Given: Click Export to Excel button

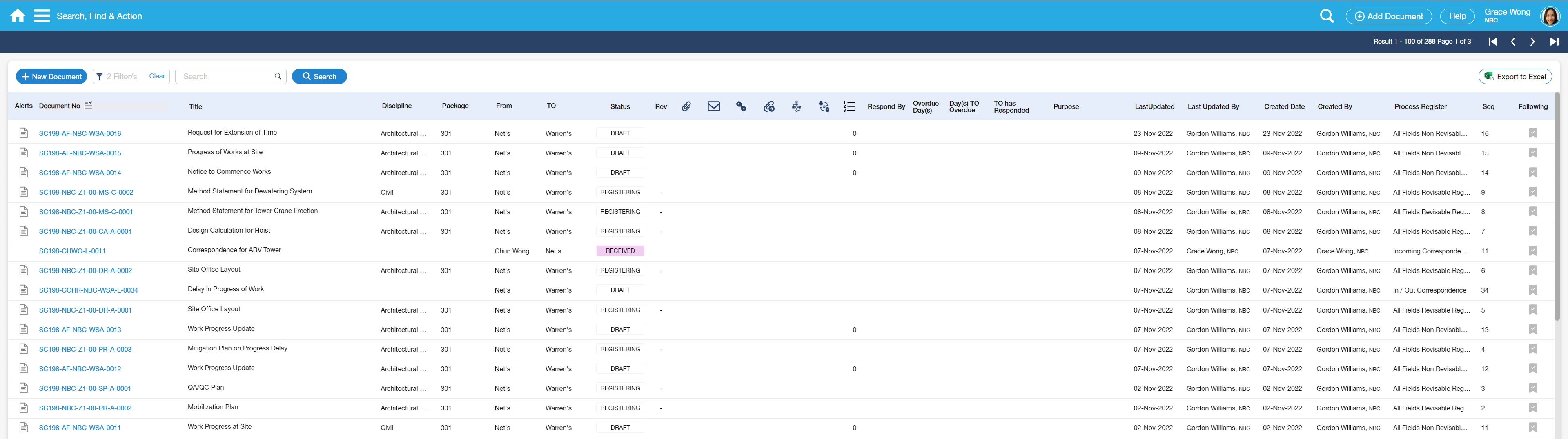Looking at the screenshot, I should 1515,77.
